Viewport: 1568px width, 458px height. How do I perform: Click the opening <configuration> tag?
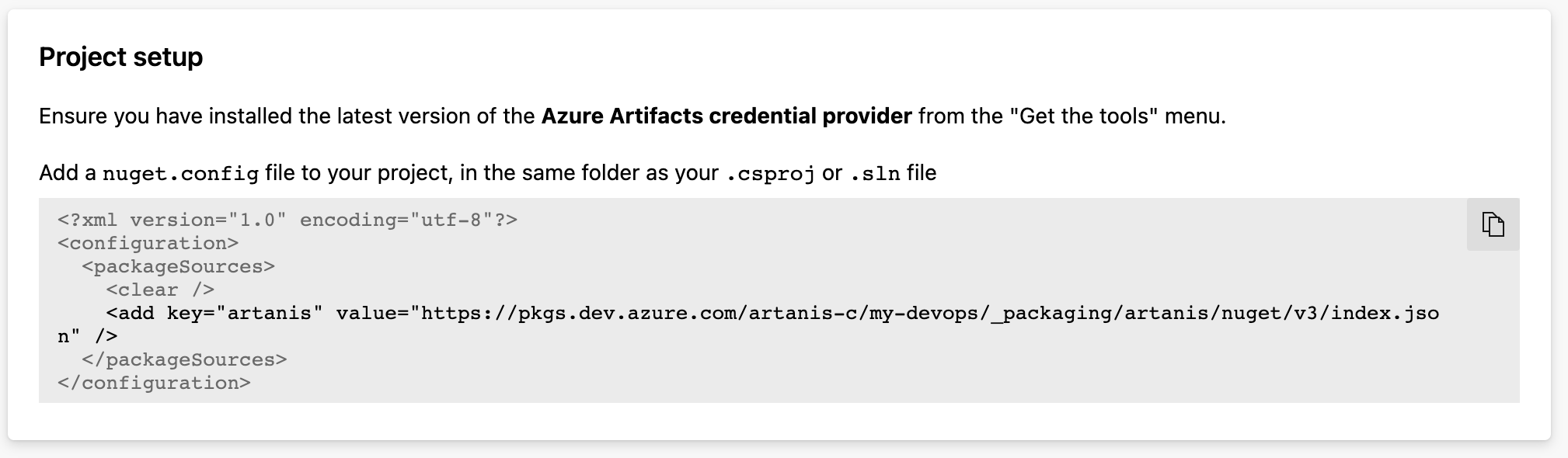coord(148,244)
